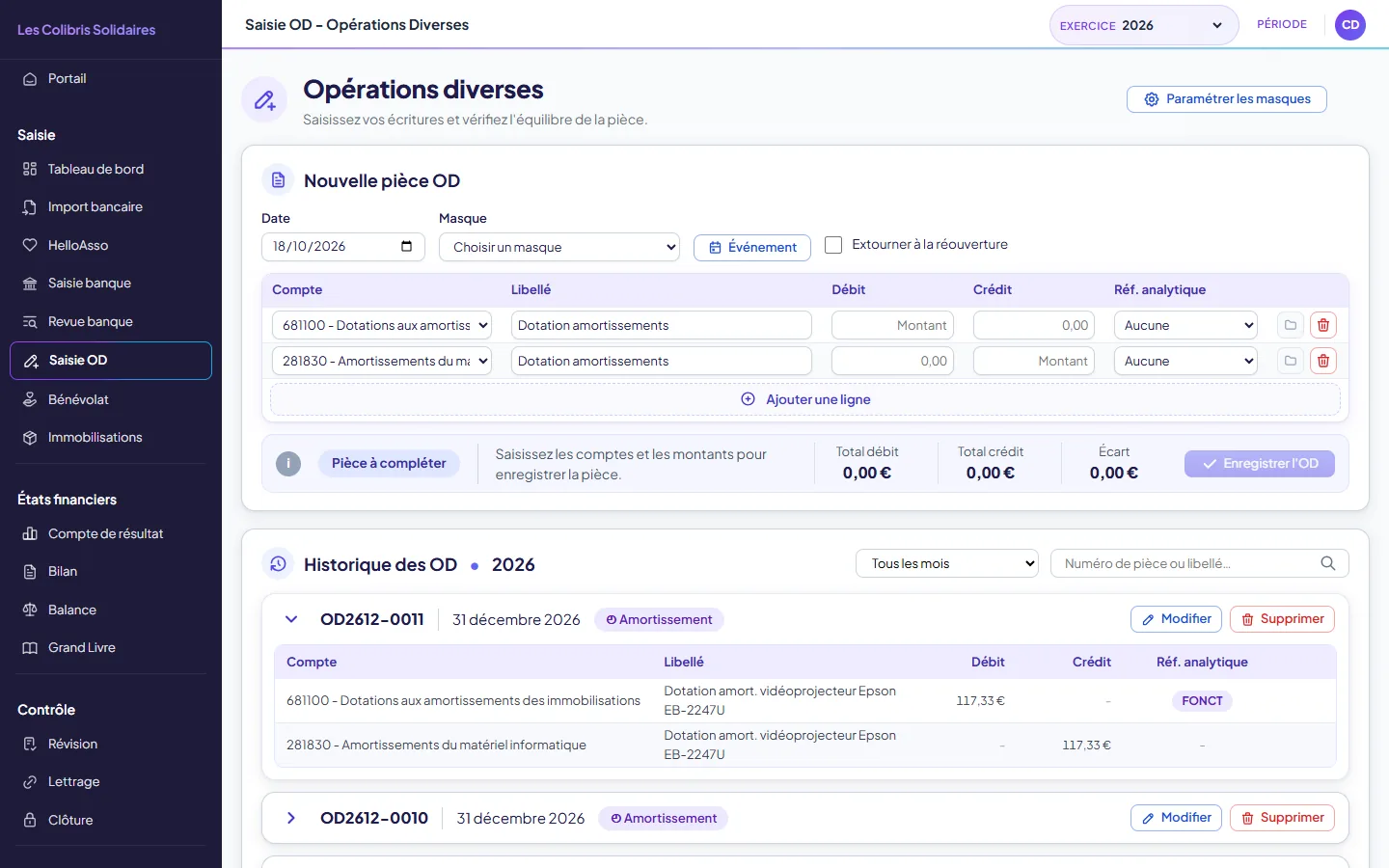Open the 281830 account selector

(382, 361)
